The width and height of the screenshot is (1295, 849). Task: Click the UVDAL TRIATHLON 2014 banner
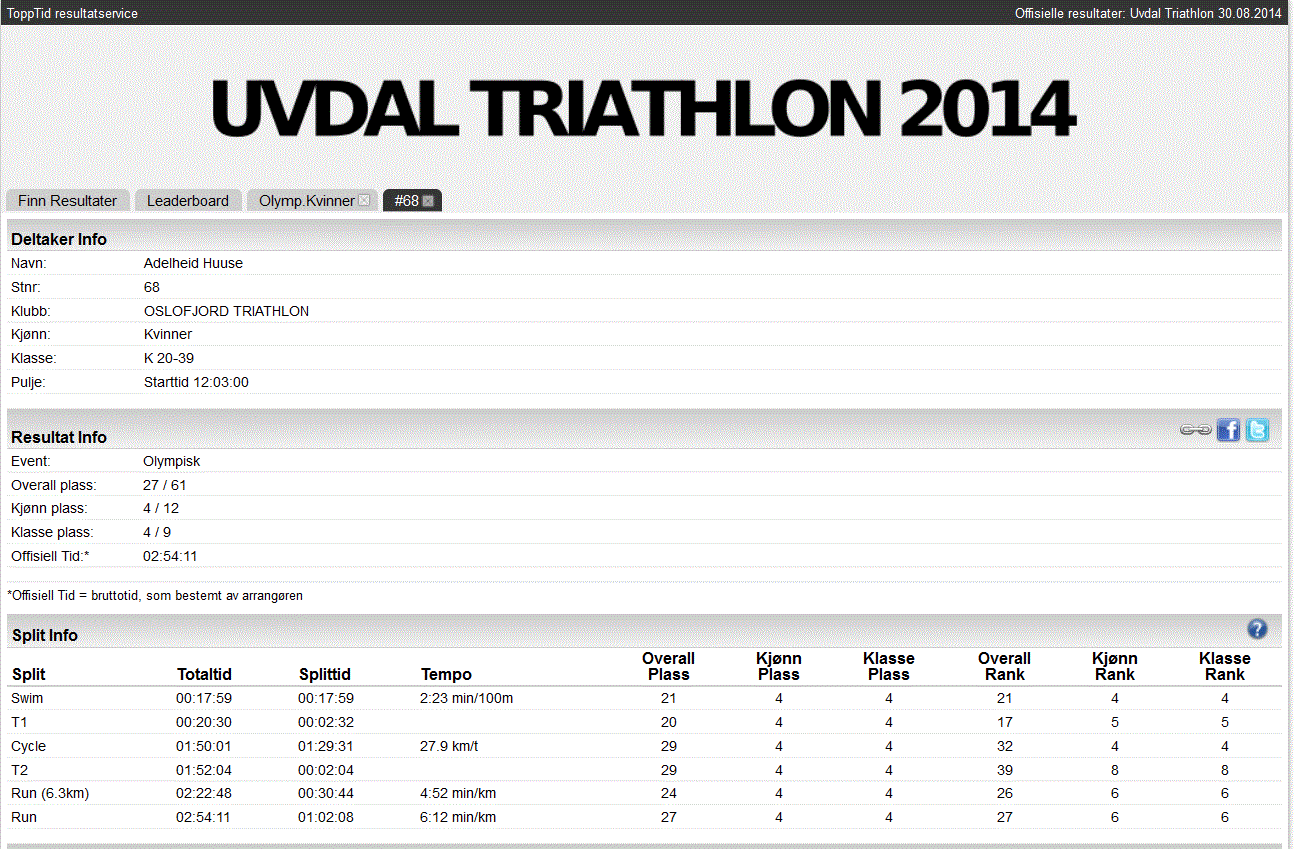click(x=643, y=108)
